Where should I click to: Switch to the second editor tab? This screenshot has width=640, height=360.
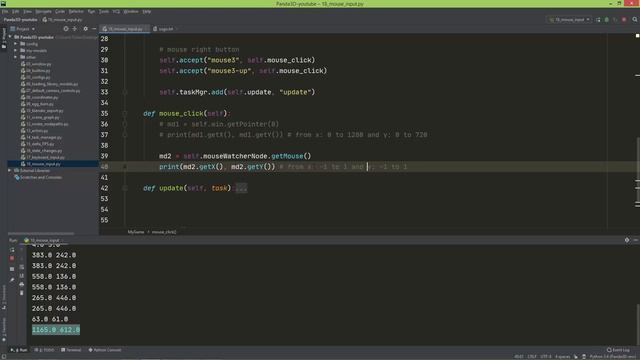(165, 29)
